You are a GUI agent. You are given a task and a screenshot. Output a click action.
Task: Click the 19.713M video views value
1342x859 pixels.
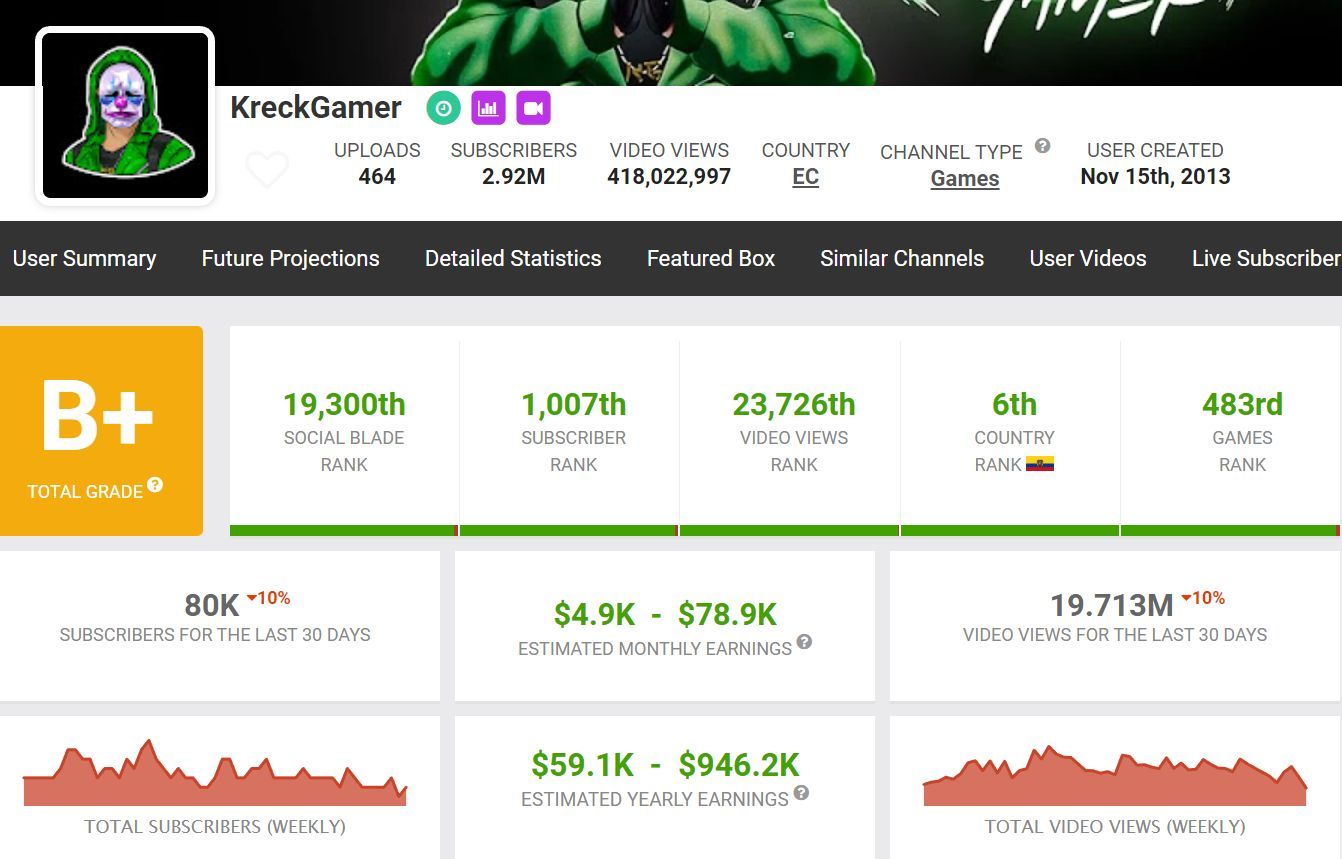coord(1112,605)
